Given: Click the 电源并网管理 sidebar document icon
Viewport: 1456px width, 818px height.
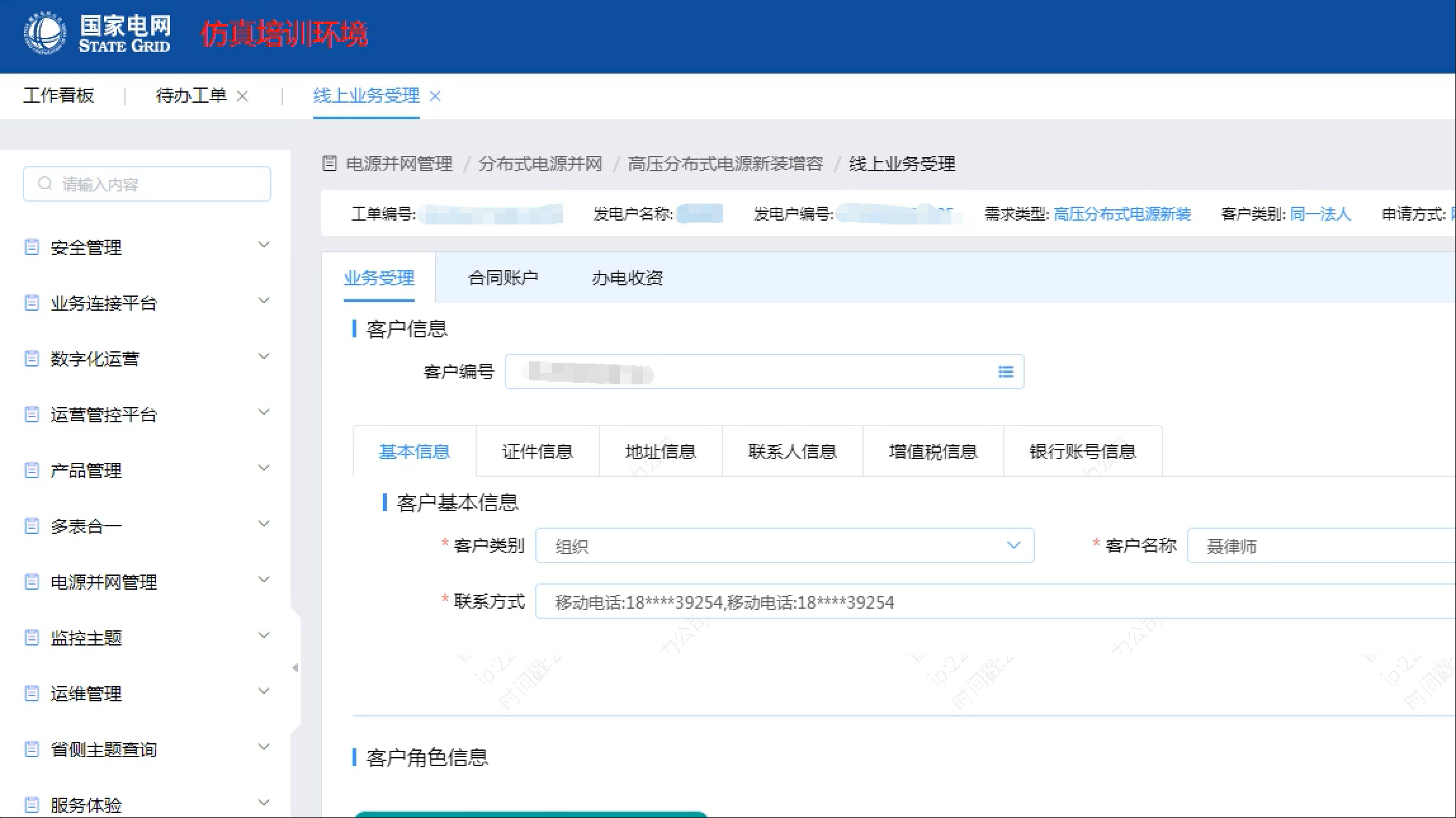Looking at the screenshot, I should 31,581.
